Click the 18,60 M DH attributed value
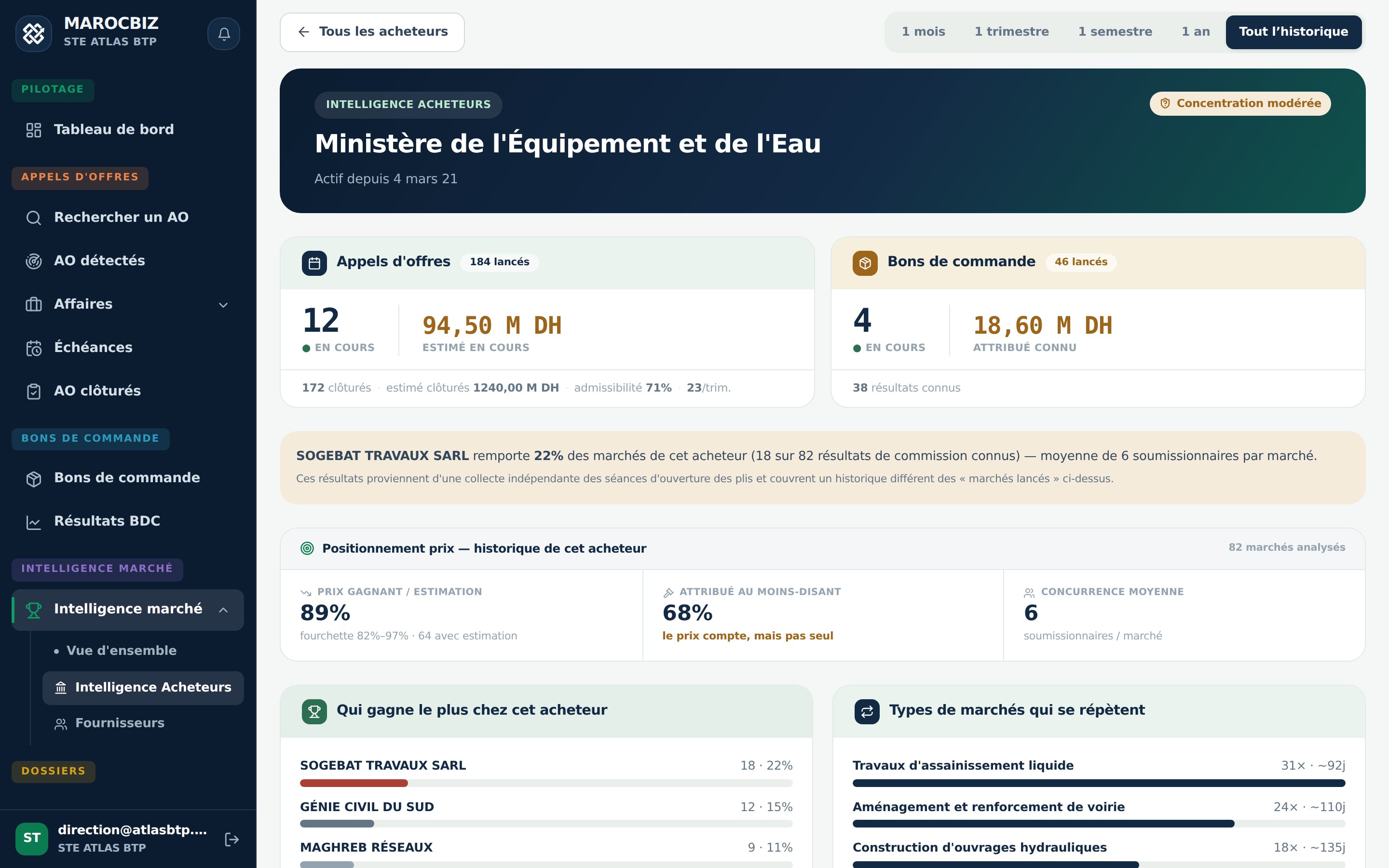This screenshot has height=868, width=1389. tap(1042, 325)
